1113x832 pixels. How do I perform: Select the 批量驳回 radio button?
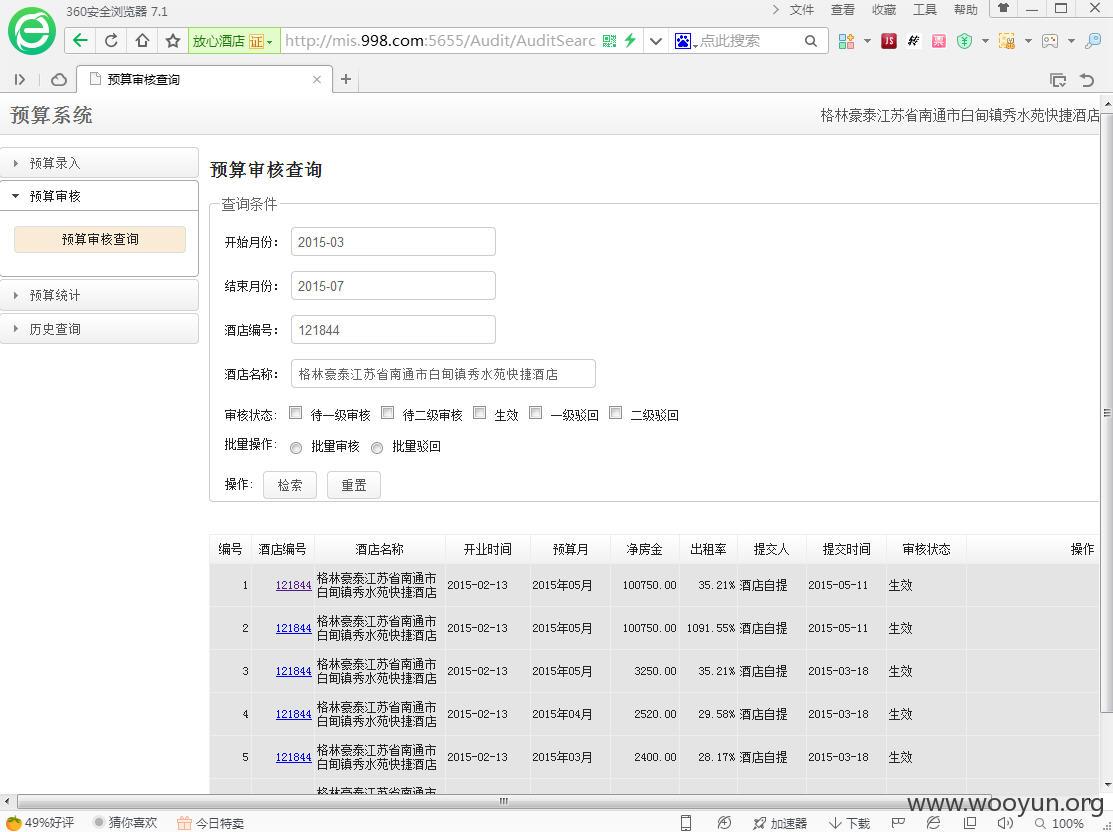[x=377, y=447]
